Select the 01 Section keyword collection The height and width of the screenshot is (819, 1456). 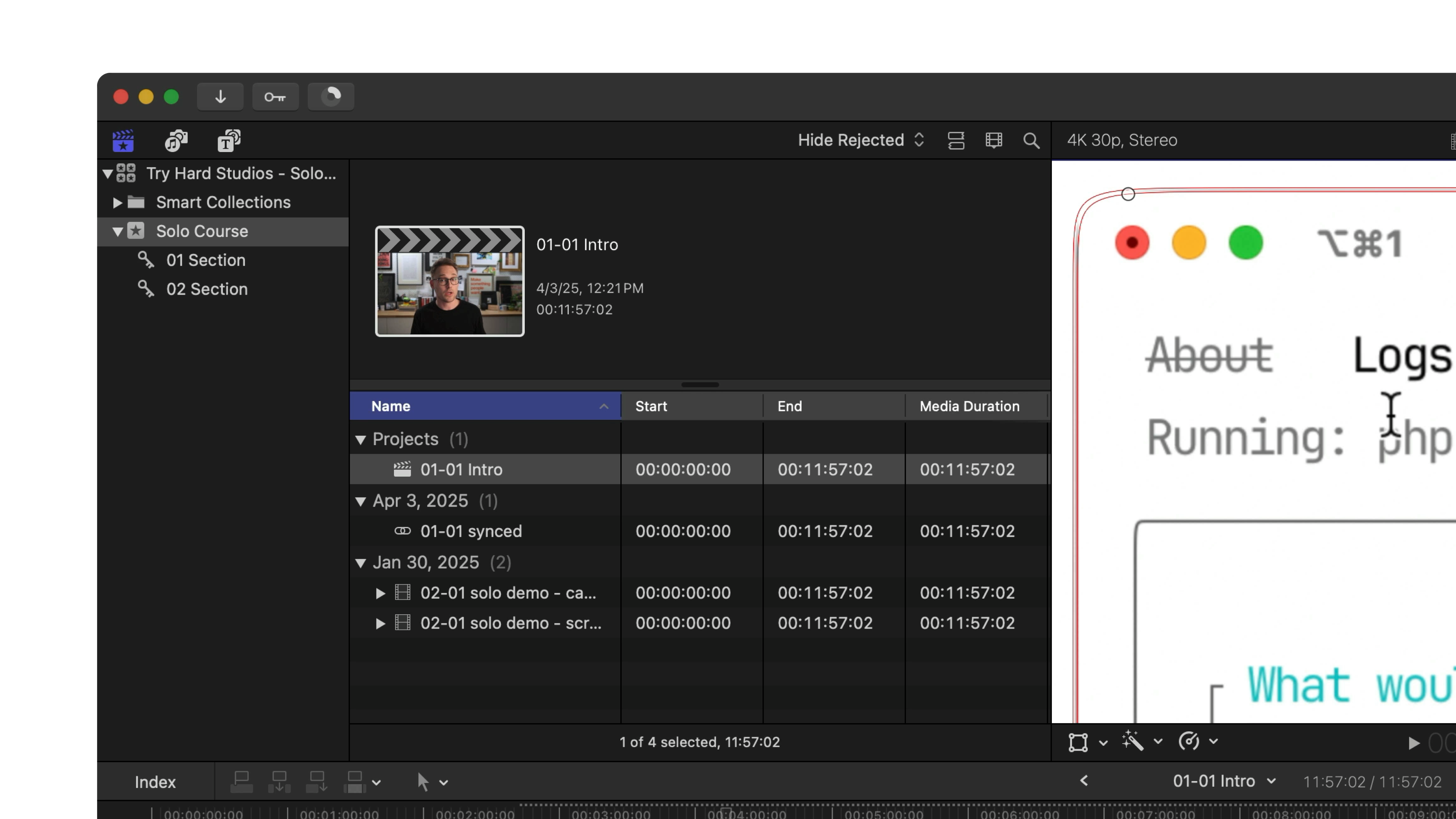tap(205, 260)
